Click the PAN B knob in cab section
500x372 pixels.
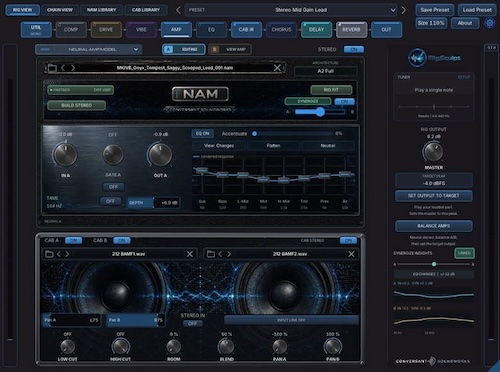click(333, 347)
